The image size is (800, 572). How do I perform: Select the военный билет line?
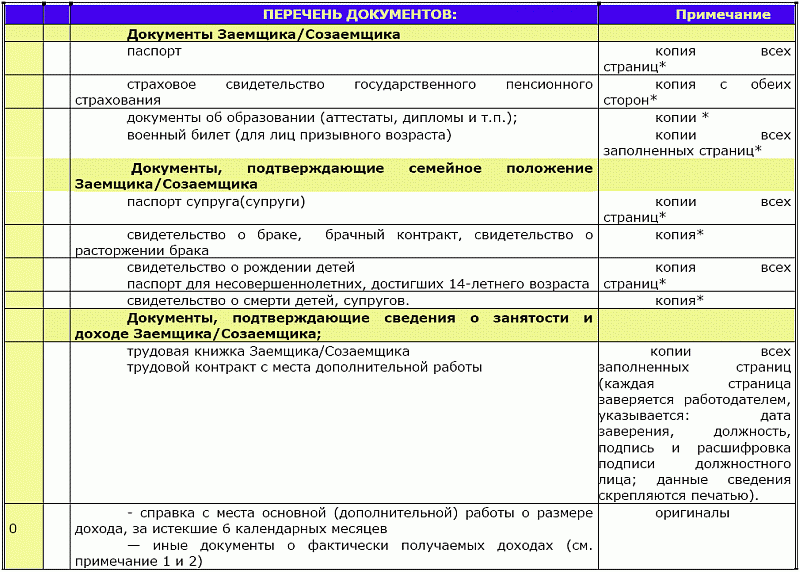click(289, 134)
